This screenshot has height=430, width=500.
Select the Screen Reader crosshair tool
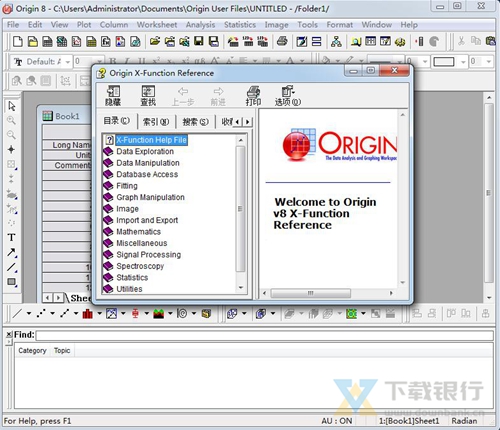click(12, 149)
